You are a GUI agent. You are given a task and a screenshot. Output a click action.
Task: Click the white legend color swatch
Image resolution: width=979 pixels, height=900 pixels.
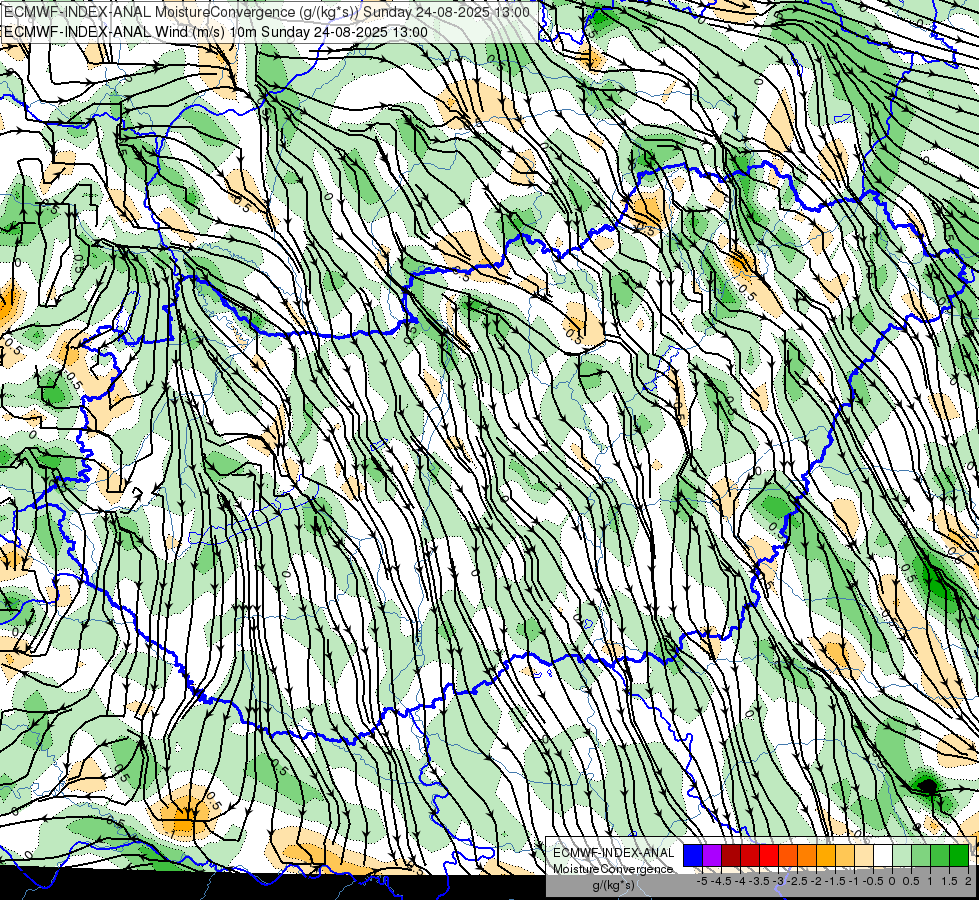click(x=883, y=855)
